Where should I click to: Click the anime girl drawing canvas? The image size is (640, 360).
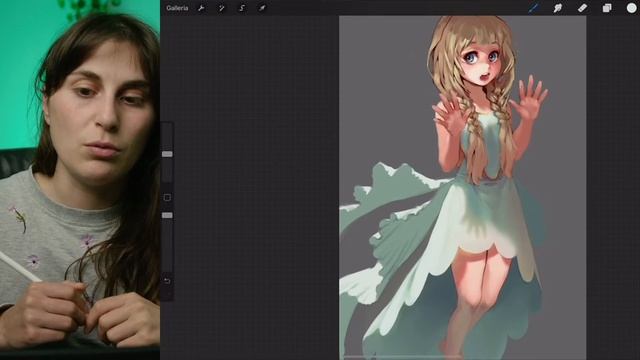coord(462,188)
